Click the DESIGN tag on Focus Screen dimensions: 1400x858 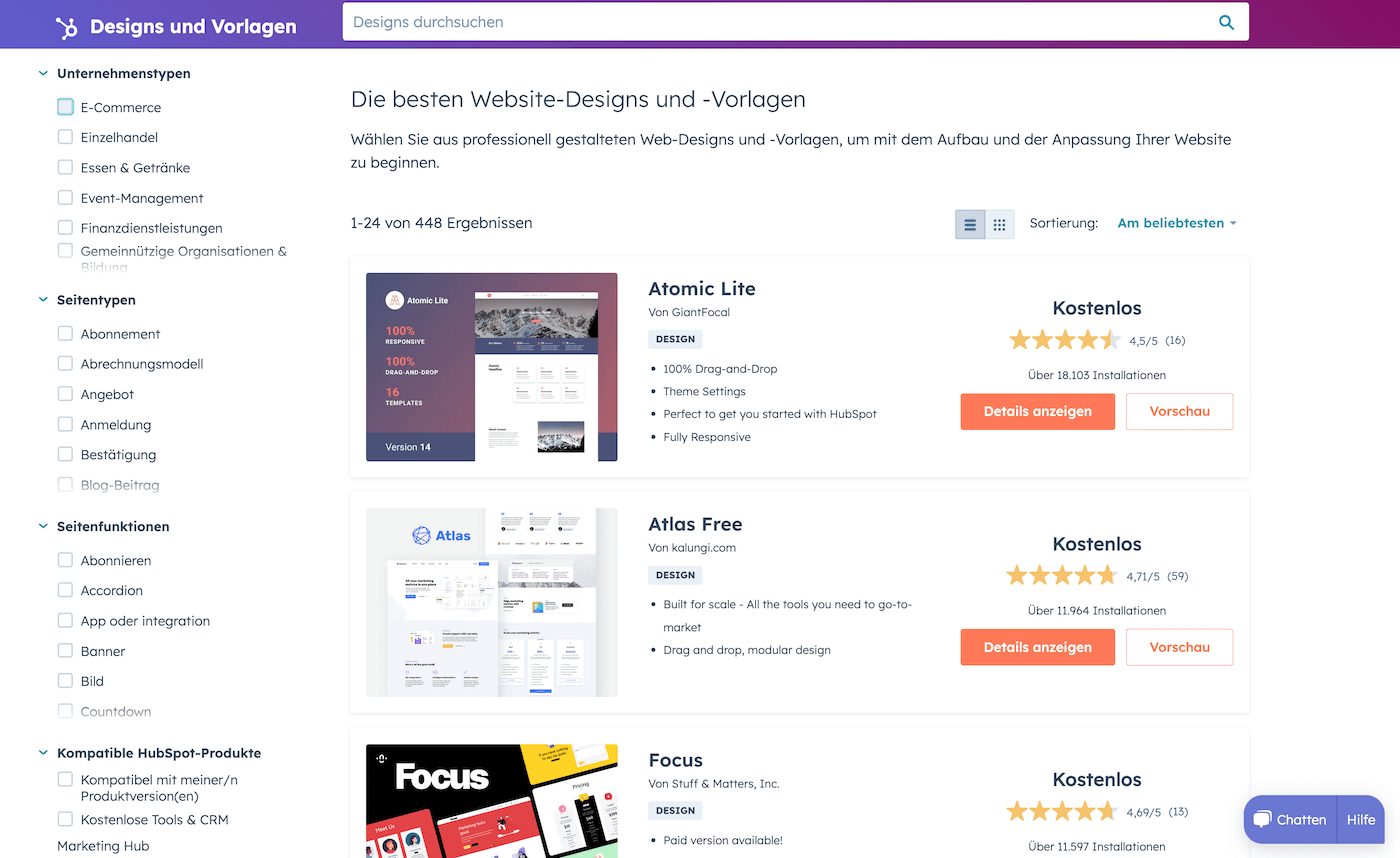pyautogui.click(x=675, y=811)
